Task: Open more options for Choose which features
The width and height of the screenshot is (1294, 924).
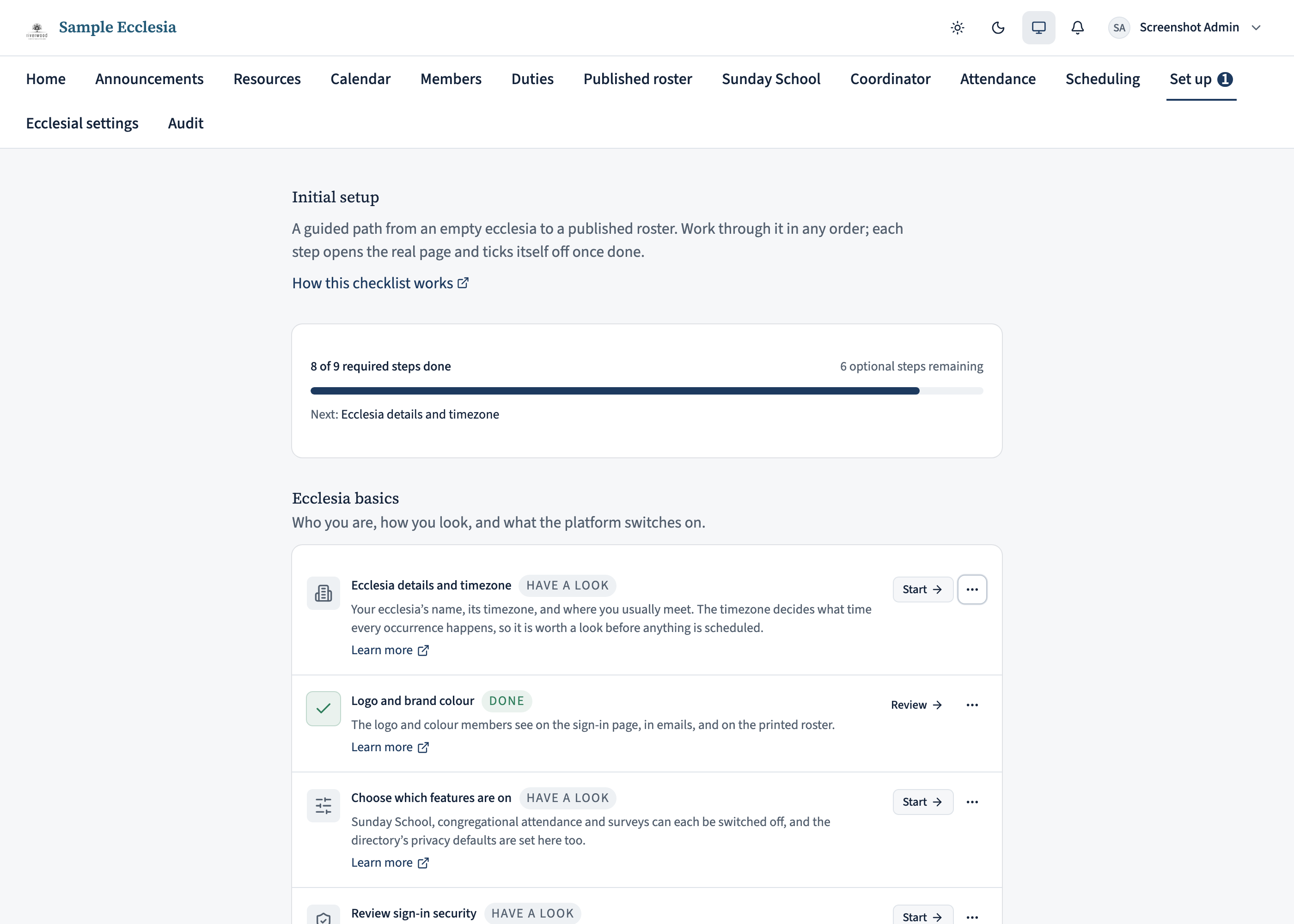Action: [972, 802]
